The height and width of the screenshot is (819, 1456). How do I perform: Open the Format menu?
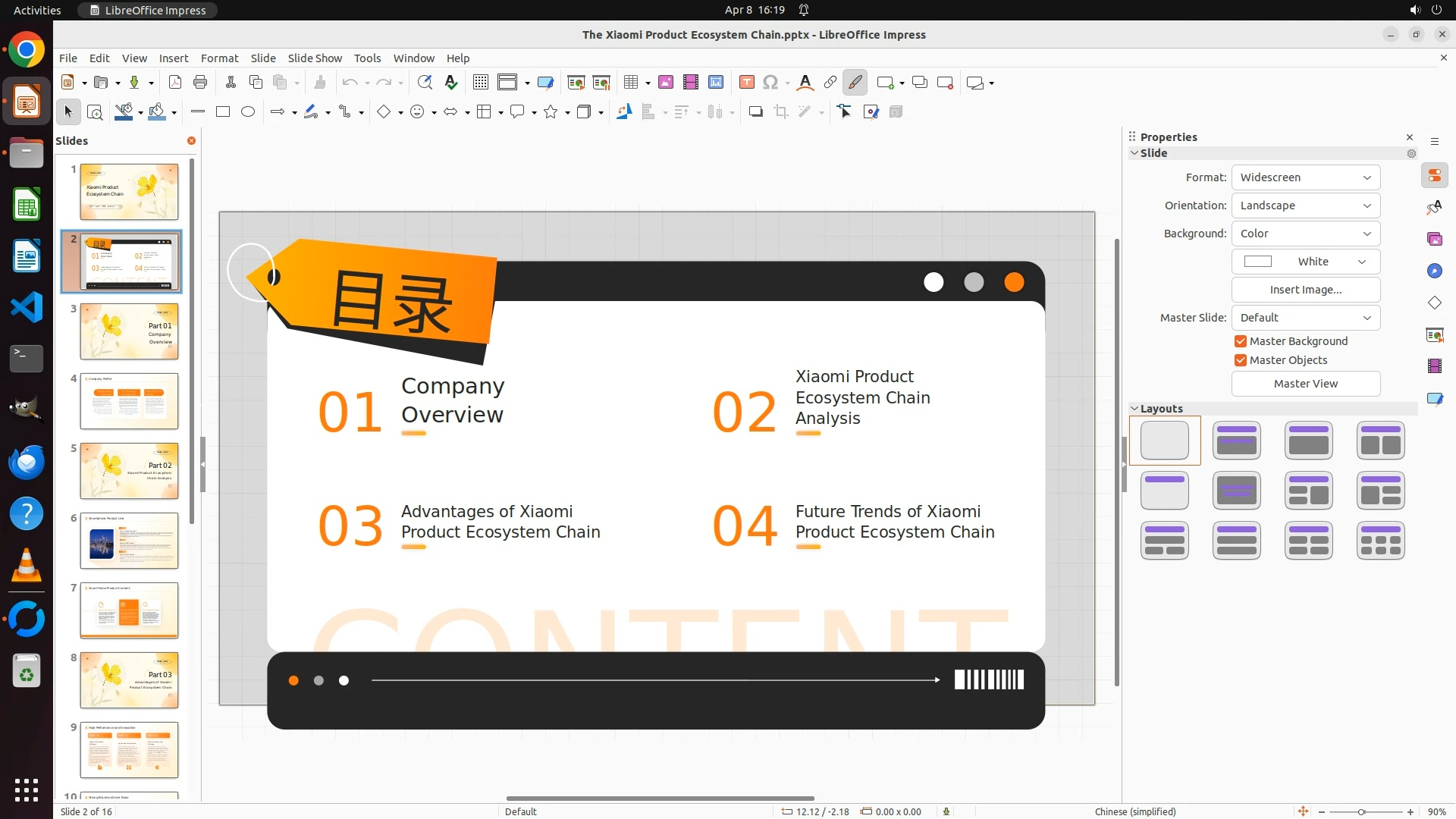pyautogui.click(x=219, y=58)
